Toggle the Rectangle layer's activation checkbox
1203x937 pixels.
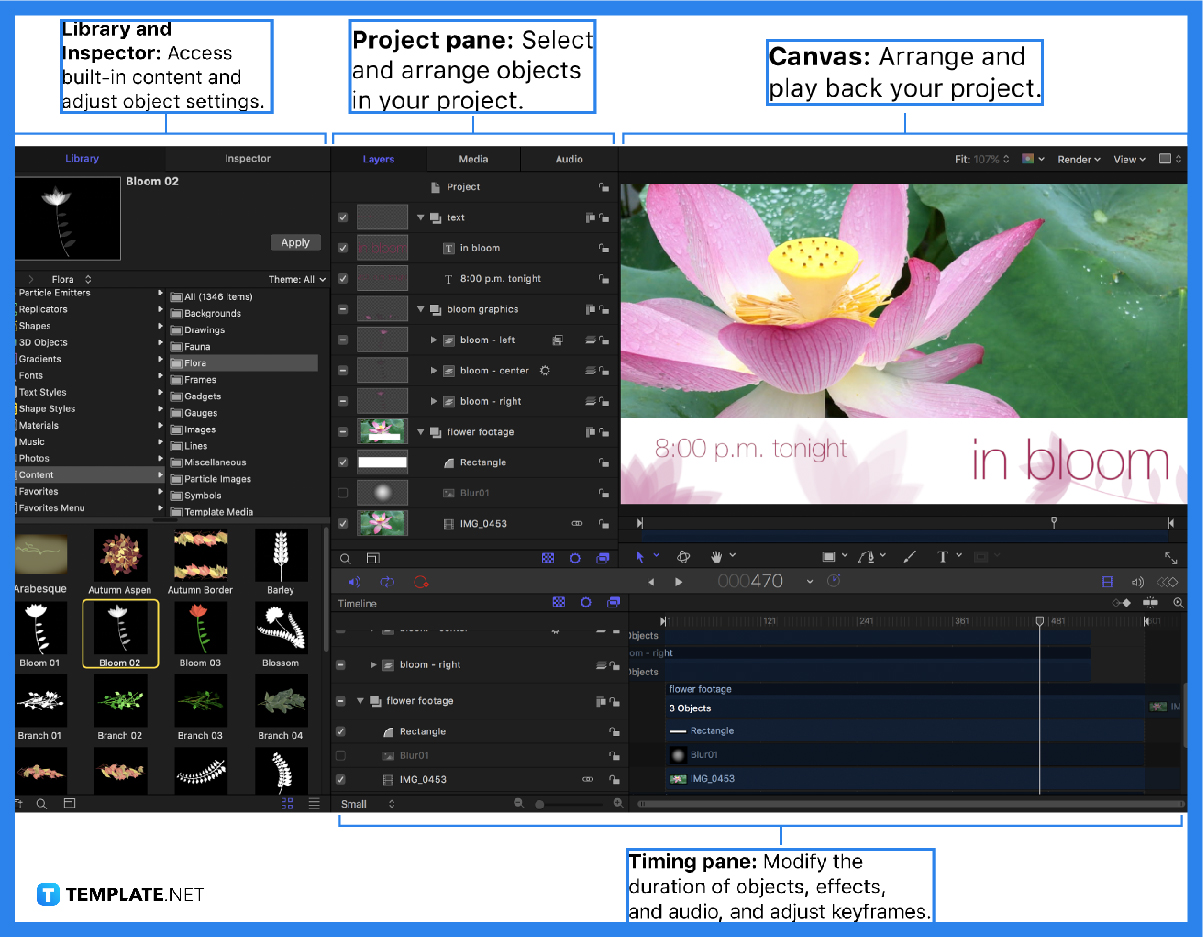pos(343,462)
